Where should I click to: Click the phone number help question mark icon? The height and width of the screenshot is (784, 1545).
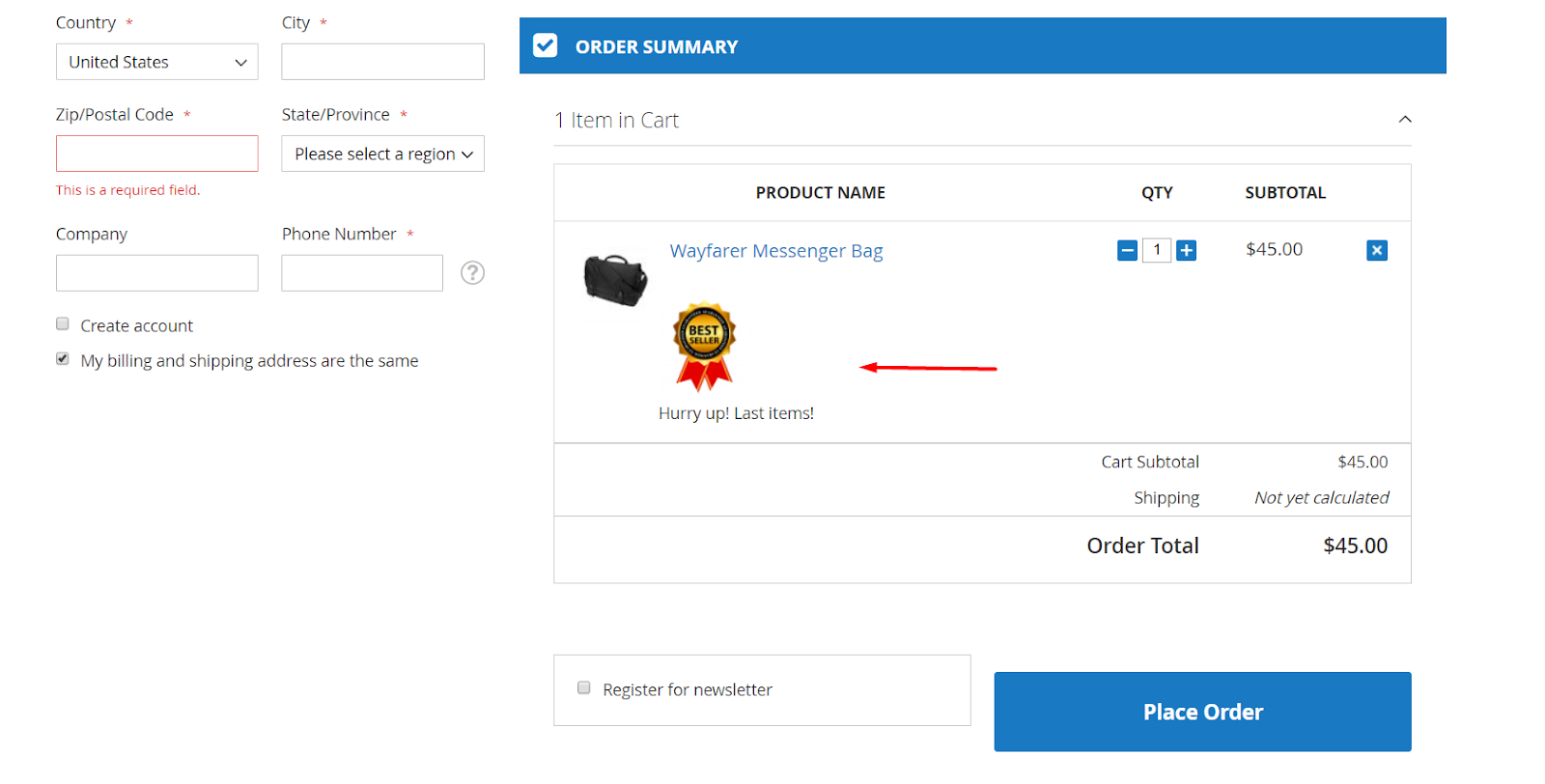(x=472, y=273)
